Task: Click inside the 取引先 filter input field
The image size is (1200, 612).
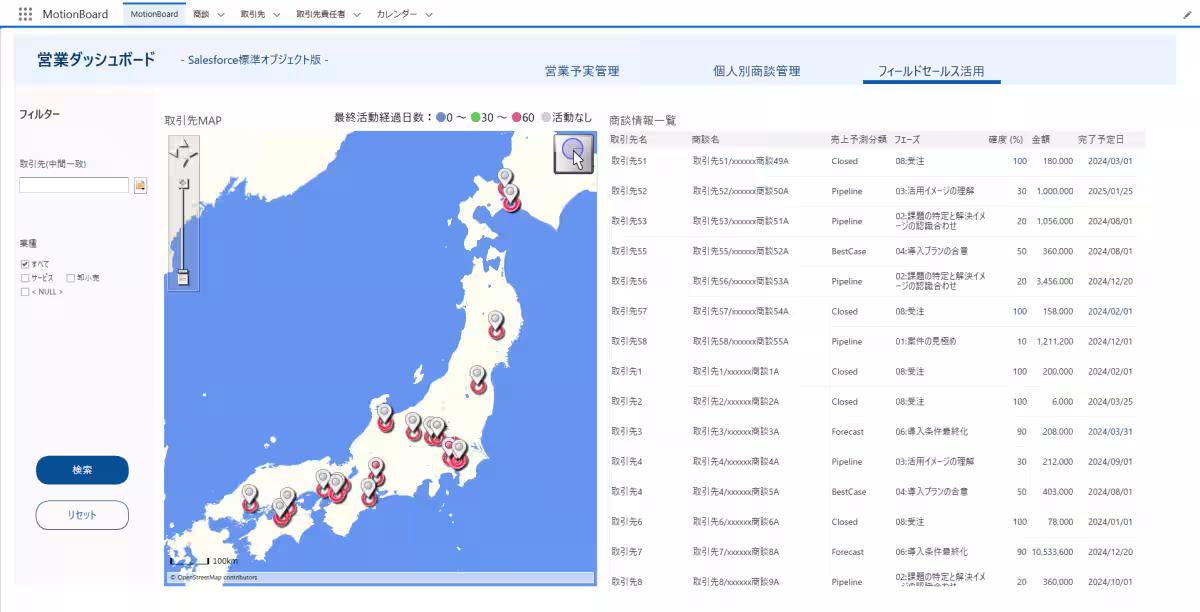Action: coord(75,184)
